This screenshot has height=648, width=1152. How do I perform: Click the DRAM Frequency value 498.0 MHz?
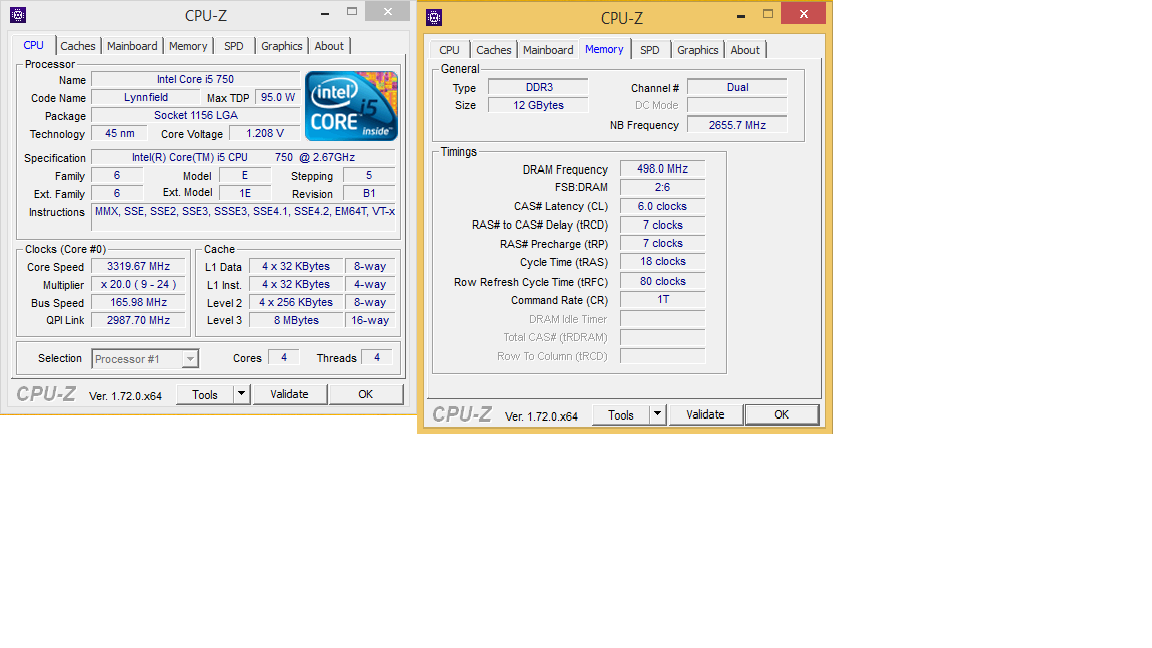point(663,169)
